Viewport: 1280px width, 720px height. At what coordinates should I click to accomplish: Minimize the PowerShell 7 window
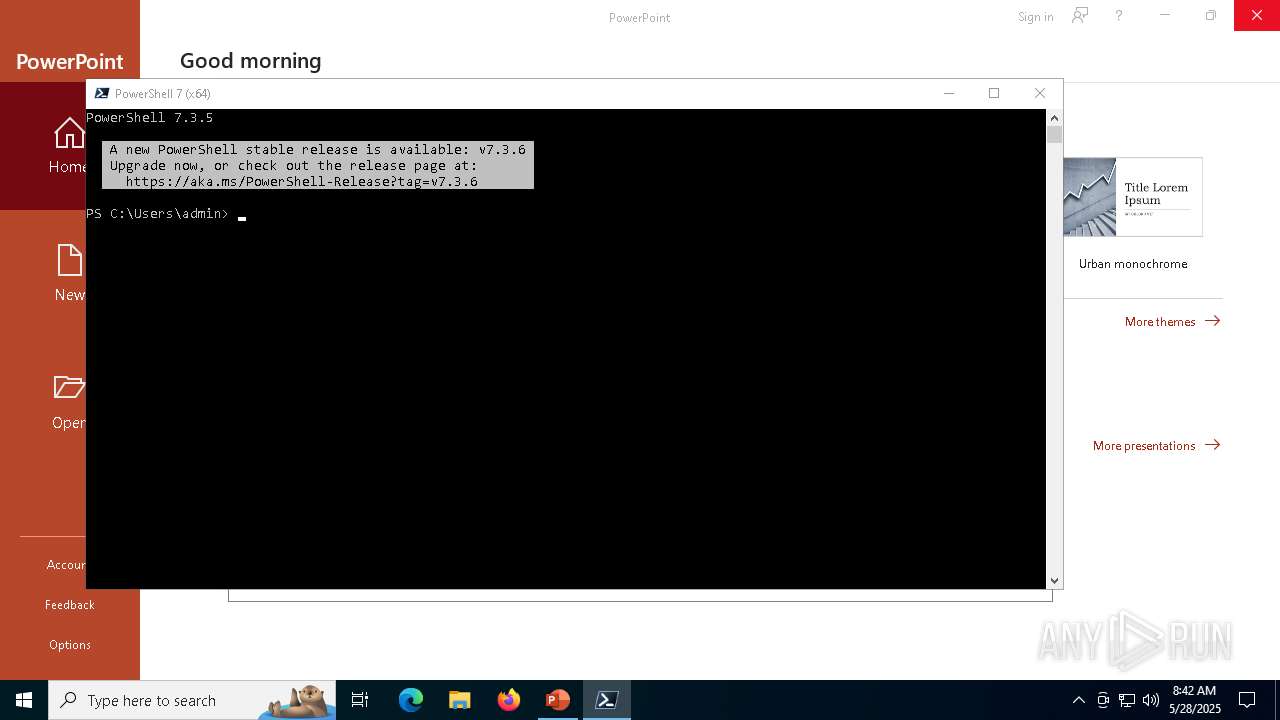pos(949,93)
